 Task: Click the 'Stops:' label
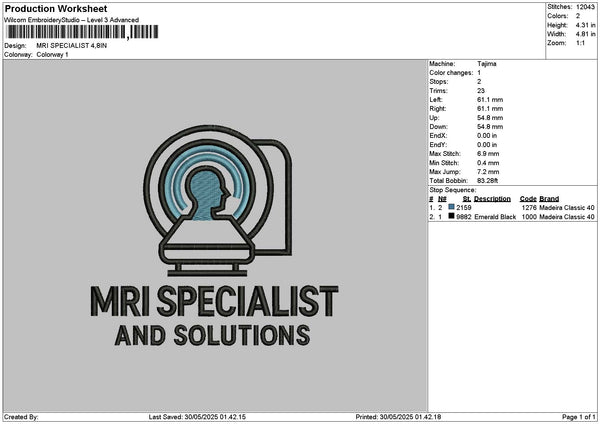point(439,82)
